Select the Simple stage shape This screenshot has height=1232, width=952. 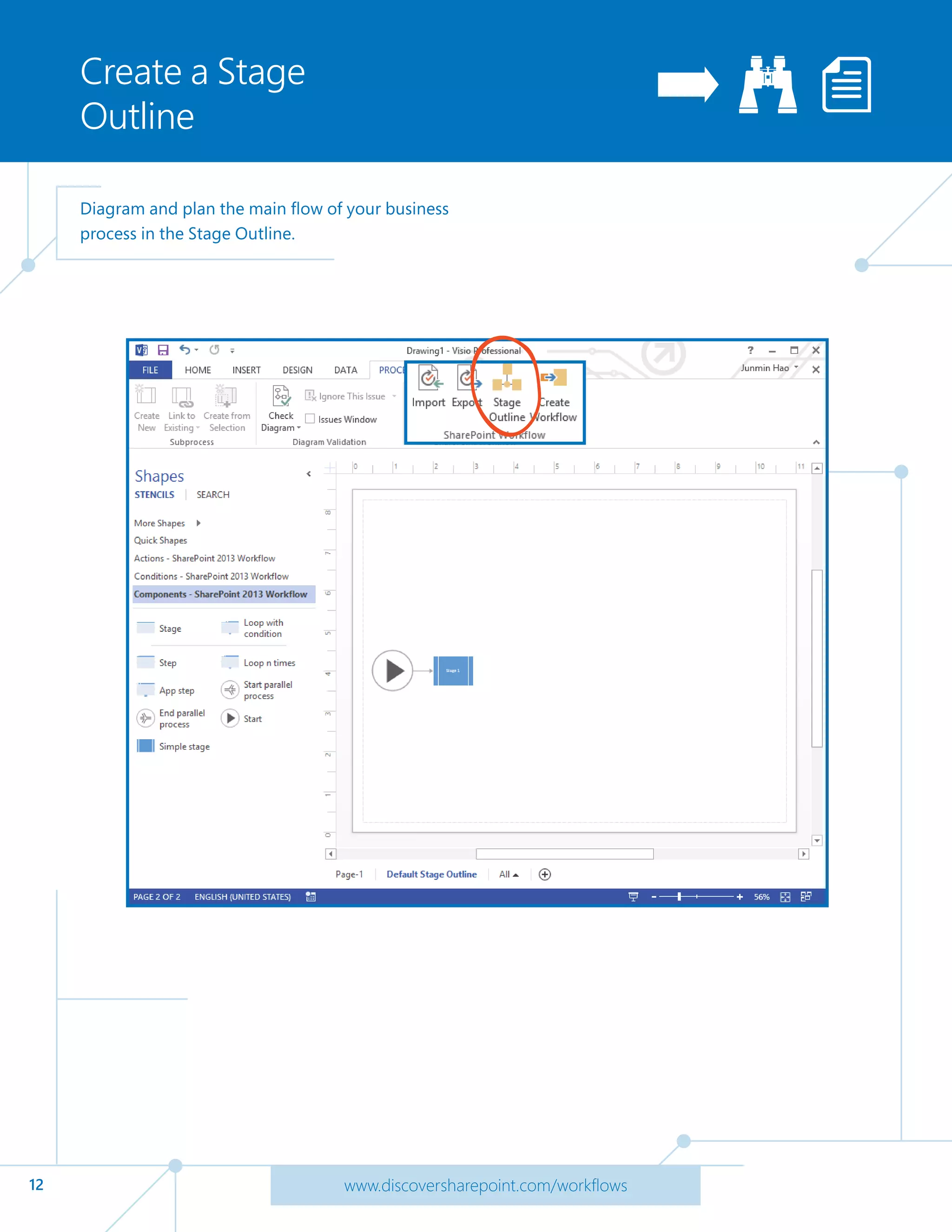tap(173, 746)
